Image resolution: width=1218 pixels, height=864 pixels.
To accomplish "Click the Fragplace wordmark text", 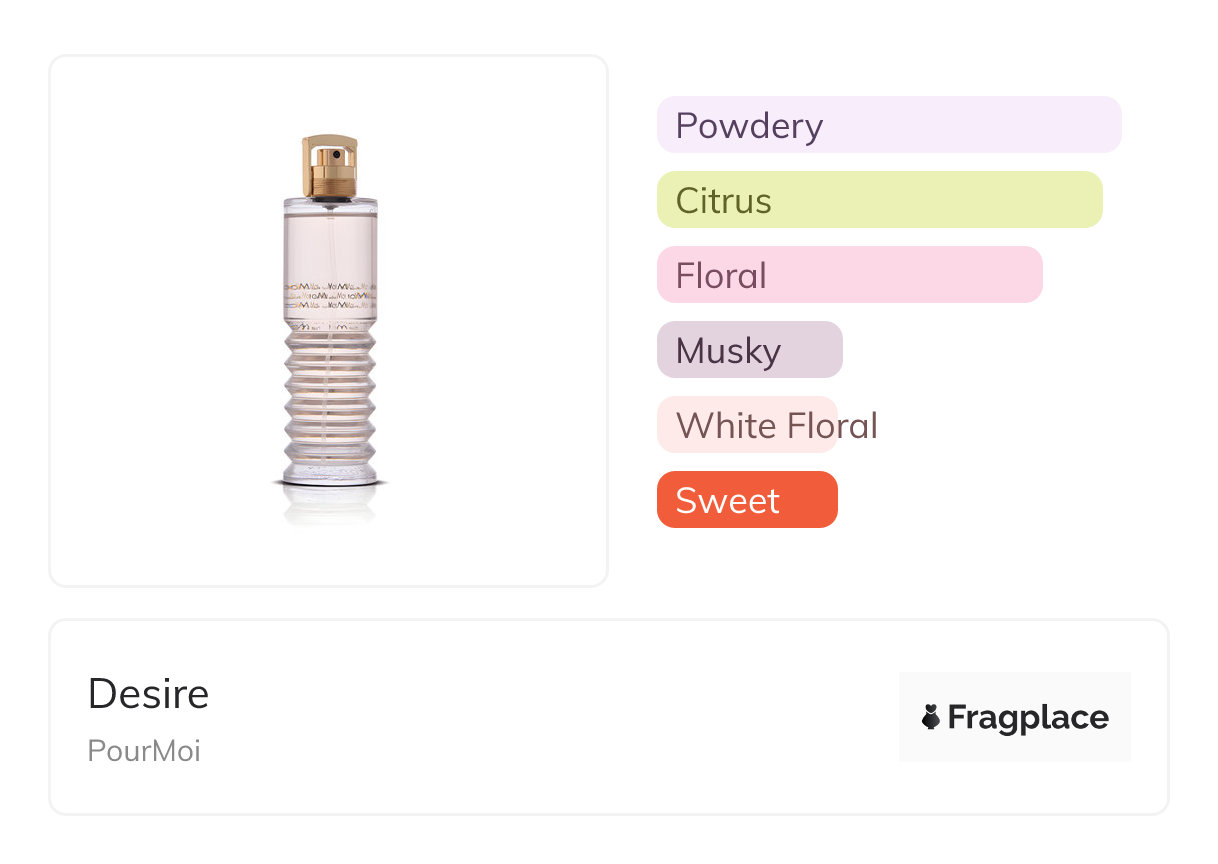I will coord(1028,717).
